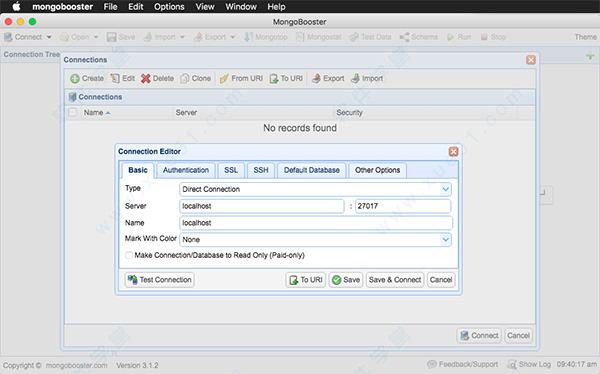Enable Make Connection/Database Read Only checkbox
This screenshot has height=374, width=600.
click(x=129, y=255)
